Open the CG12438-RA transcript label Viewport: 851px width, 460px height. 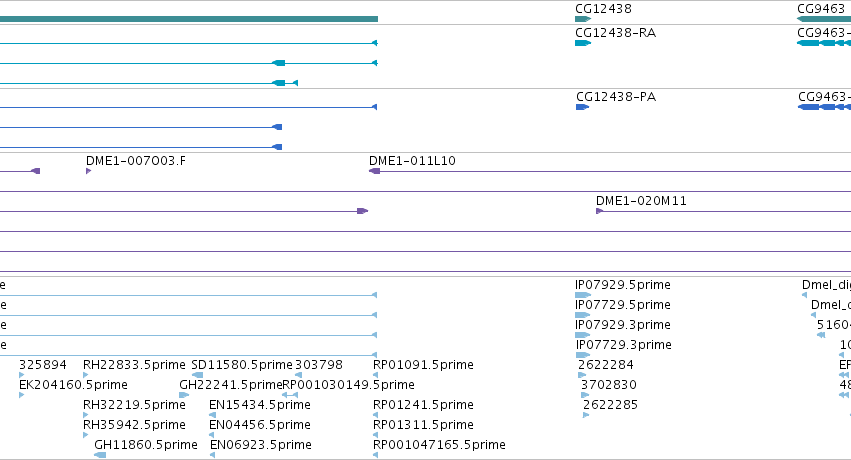coord(615,33)
